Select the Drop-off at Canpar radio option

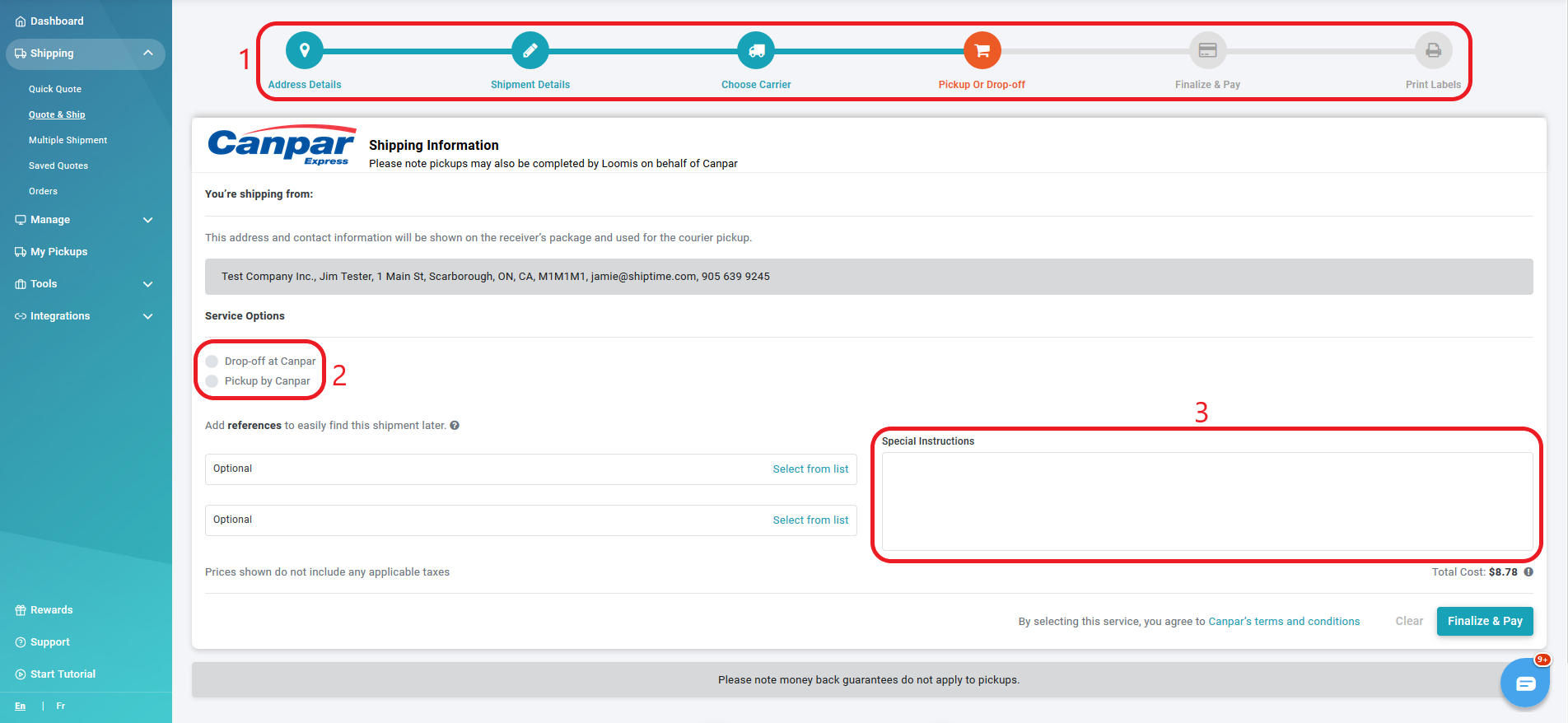[212, 361]
